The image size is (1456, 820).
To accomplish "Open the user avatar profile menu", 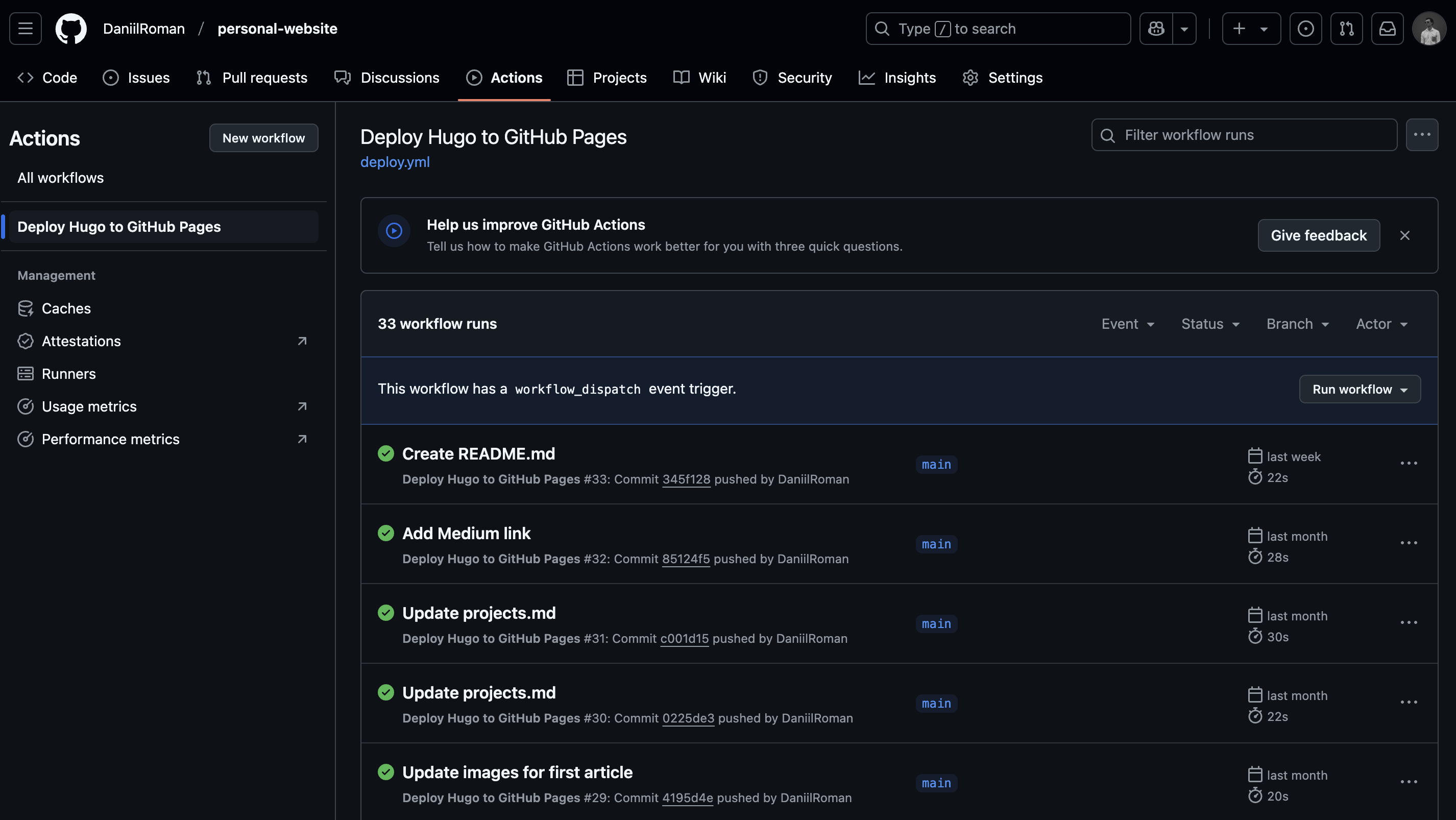I will (x=1429, y=28).
